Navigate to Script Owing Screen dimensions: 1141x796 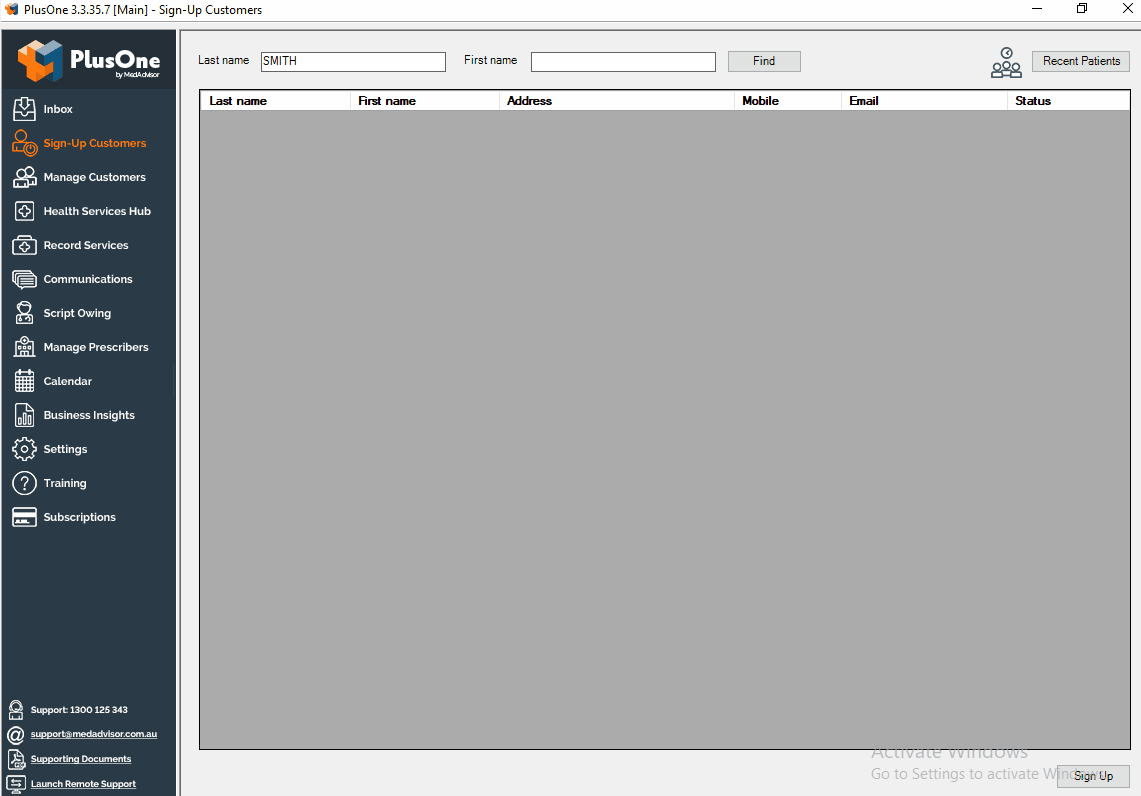(x=77, y=313)
